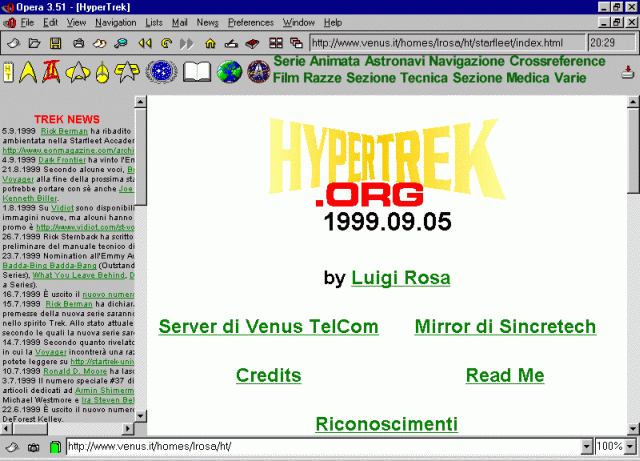Open the Dark Frontier news link
The height and width of the screenshot is (461, 640).
[x=62, y=160]
